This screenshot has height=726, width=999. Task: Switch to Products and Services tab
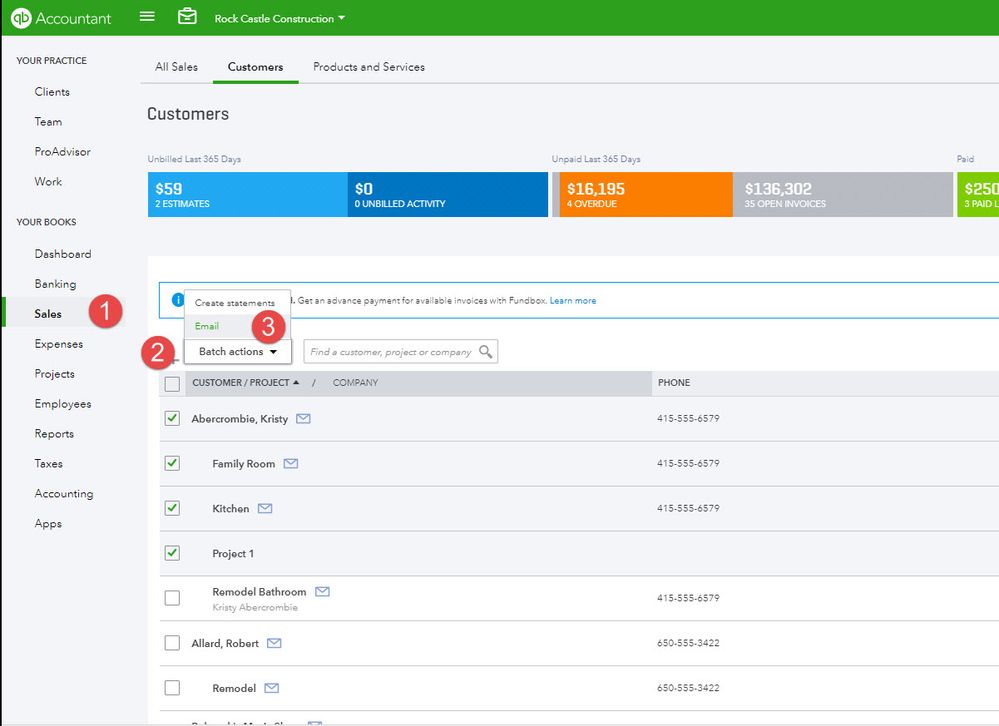coord(368,67)
